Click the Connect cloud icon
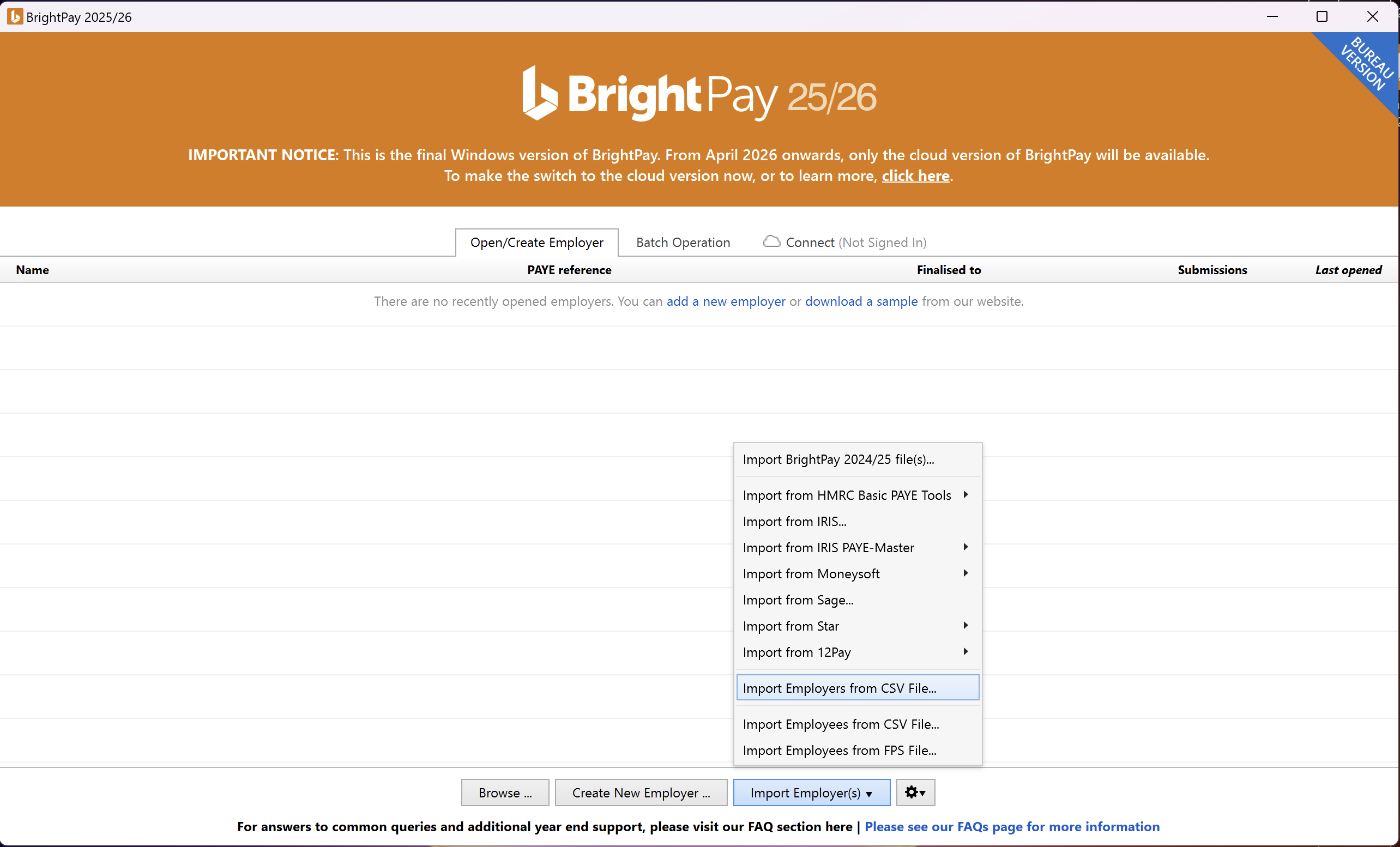1400x847 pixels. (771, 241)
